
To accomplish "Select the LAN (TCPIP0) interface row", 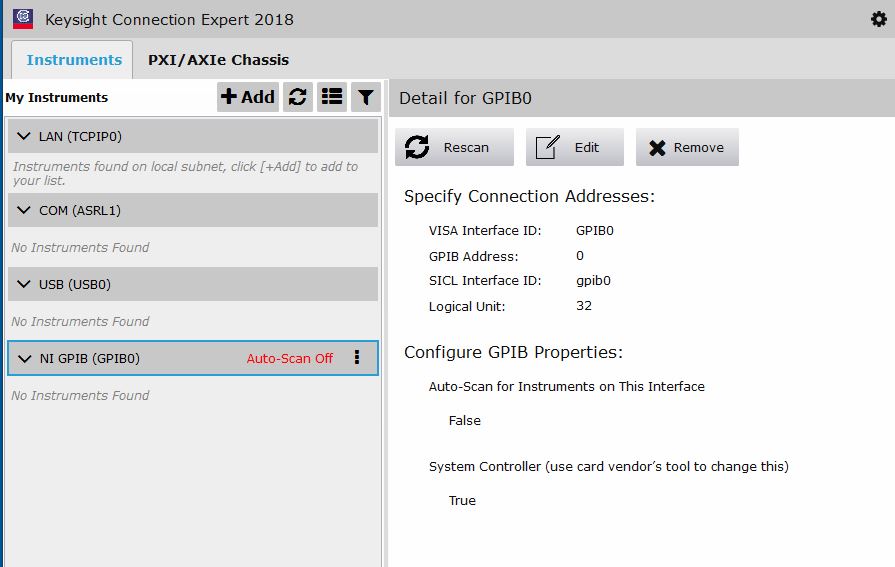I will pyautogui.click(x=193, y=136).
